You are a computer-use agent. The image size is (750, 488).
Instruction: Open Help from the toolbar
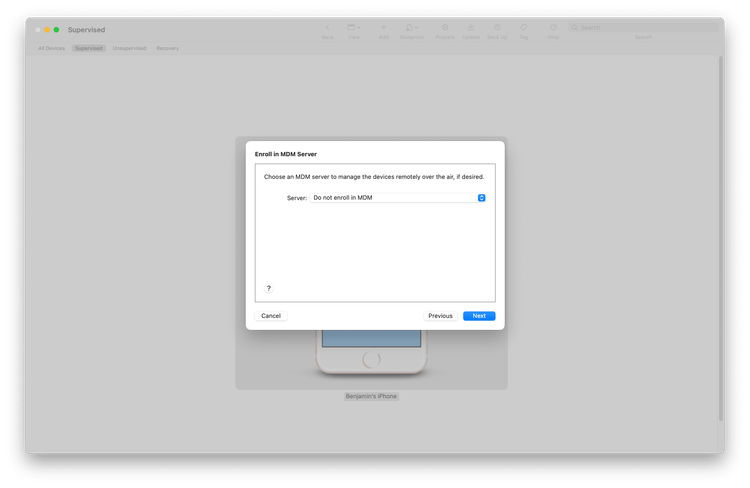[x=553, y=28]
